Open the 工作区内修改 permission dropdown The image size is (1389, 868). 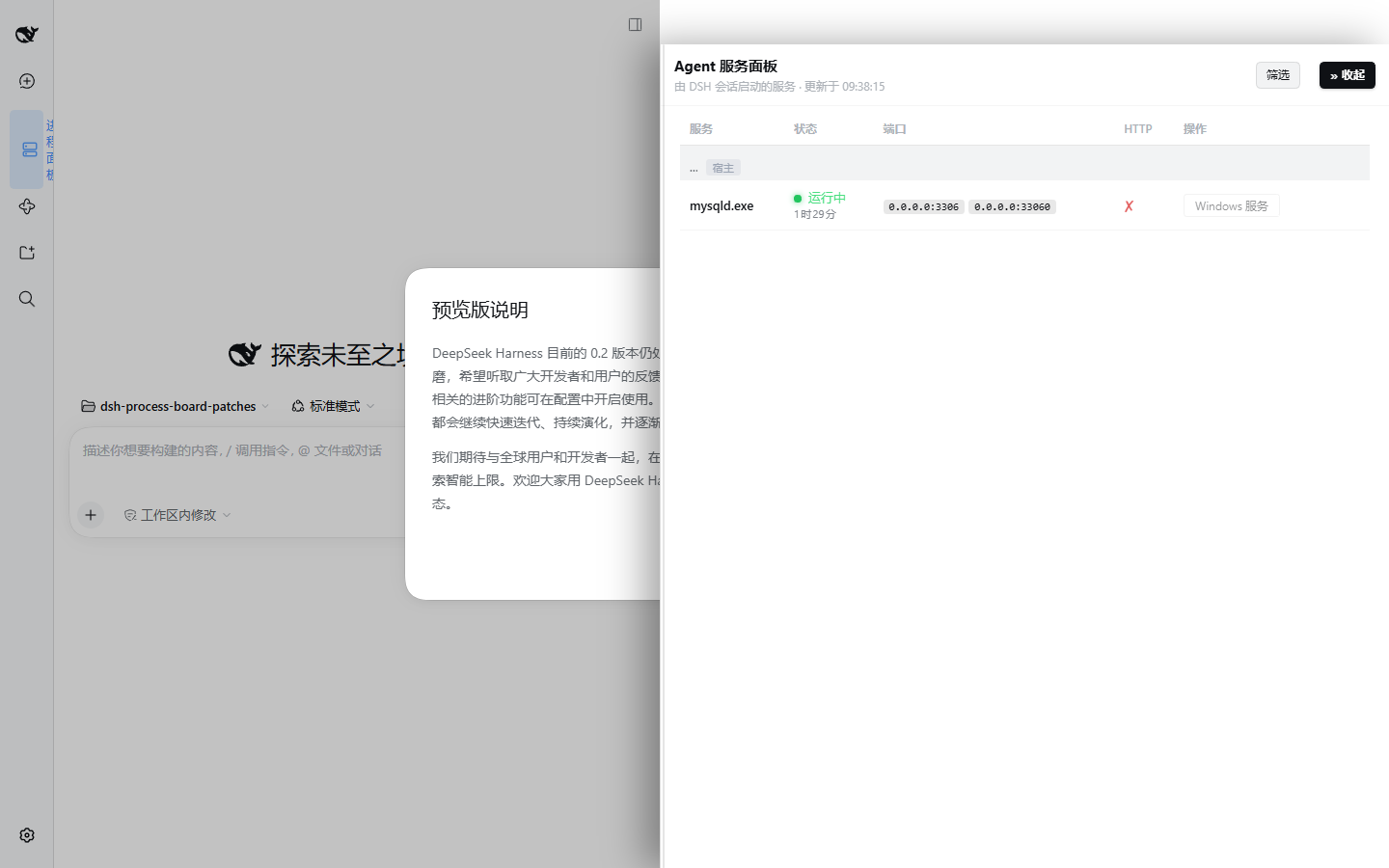[x=177, y=515]
